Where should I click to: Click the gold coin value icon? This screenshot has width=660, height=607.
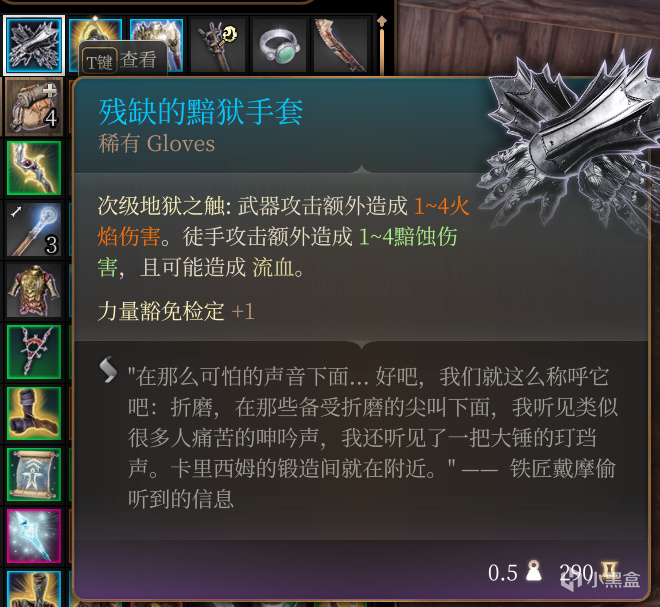click(609, 571)
